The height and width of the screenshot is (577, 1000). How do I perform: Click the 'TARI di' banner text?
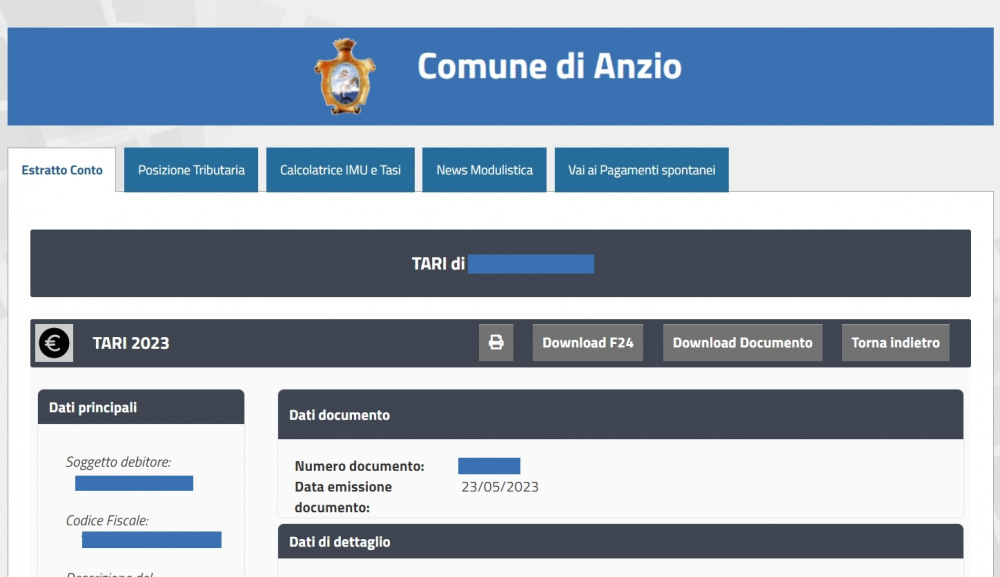click(x=438, y=263)
